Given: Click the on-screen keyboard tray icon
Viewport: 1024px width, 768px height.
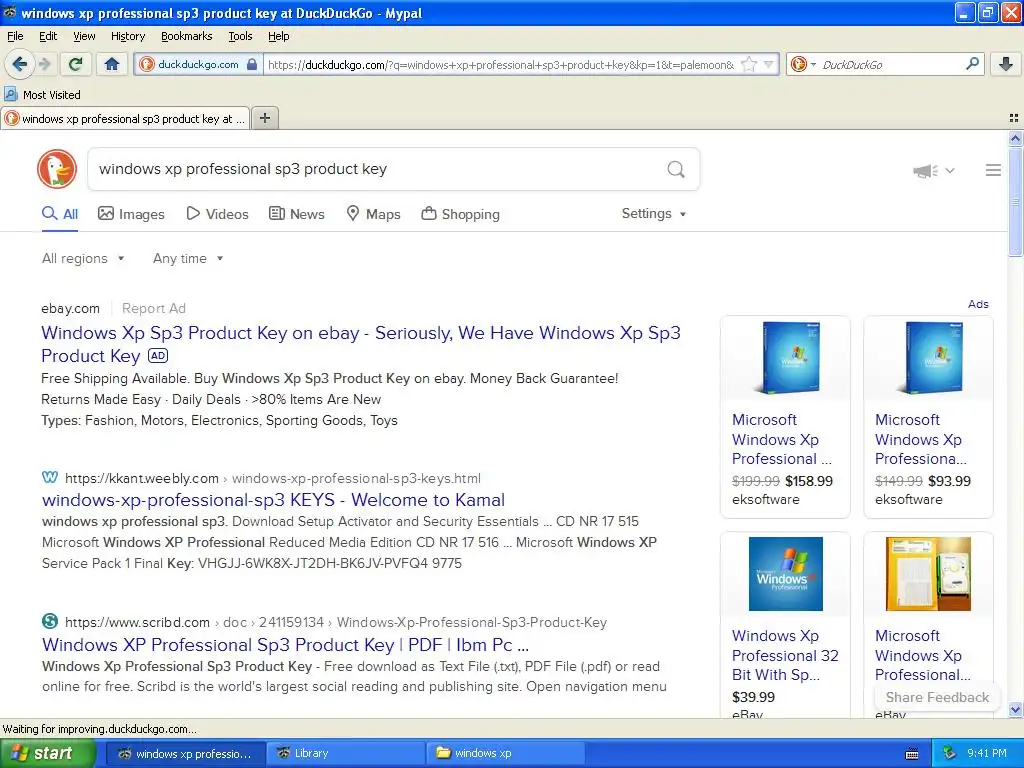Looking at the screenshot, I should coord(912,754).
